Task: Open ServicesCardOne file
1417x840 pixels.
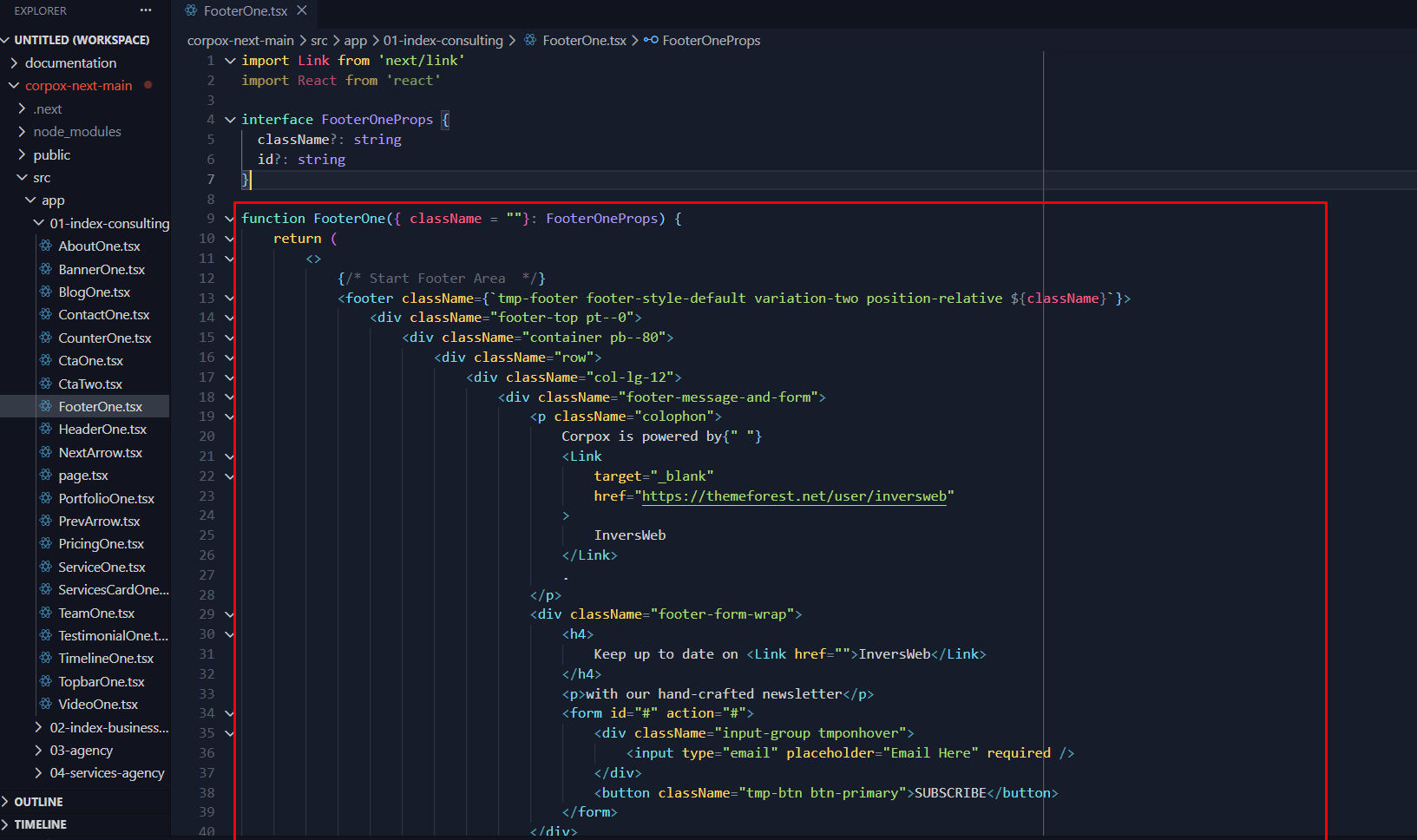Action: point(113,590)
